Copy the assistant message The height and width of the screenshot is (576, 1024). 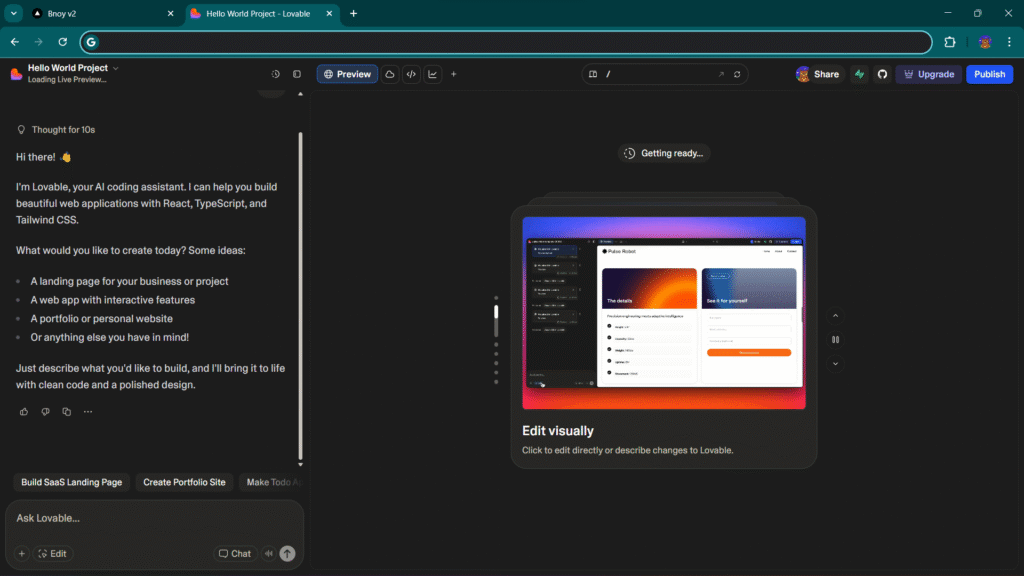tap(67, 412)
